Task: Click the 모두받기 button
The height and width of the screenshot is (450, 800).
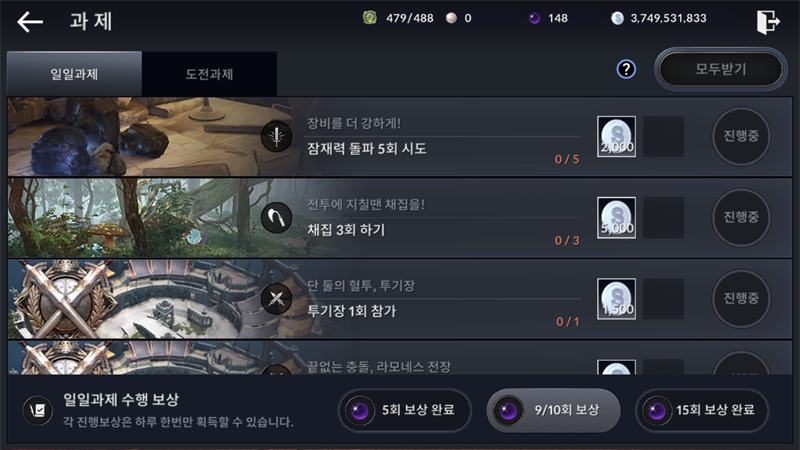Action: click(721, 69)
